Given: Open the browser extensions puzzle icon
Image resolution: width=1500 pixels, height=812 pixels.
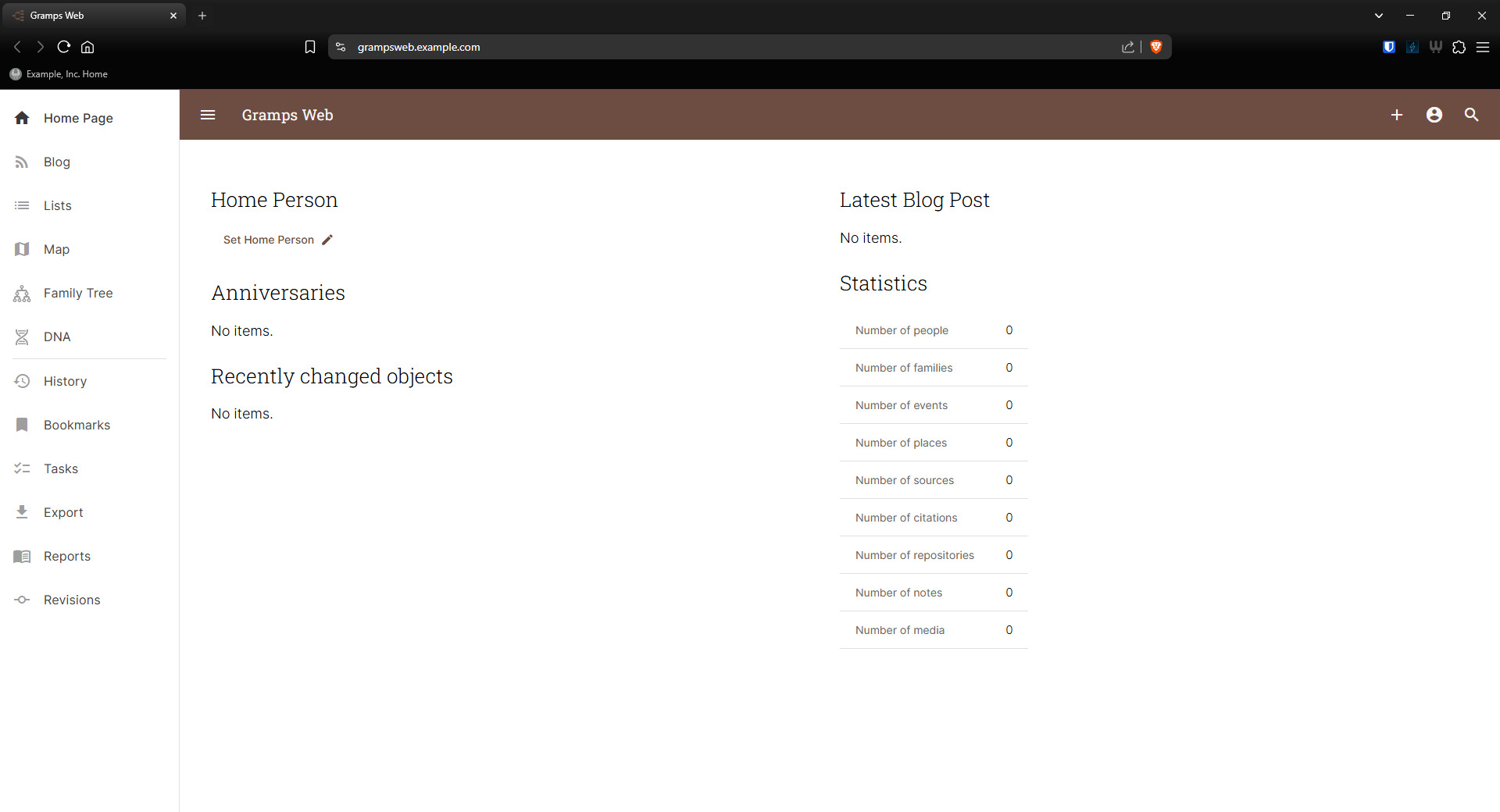Looking at the screenshot, I should pos(1459,47).
